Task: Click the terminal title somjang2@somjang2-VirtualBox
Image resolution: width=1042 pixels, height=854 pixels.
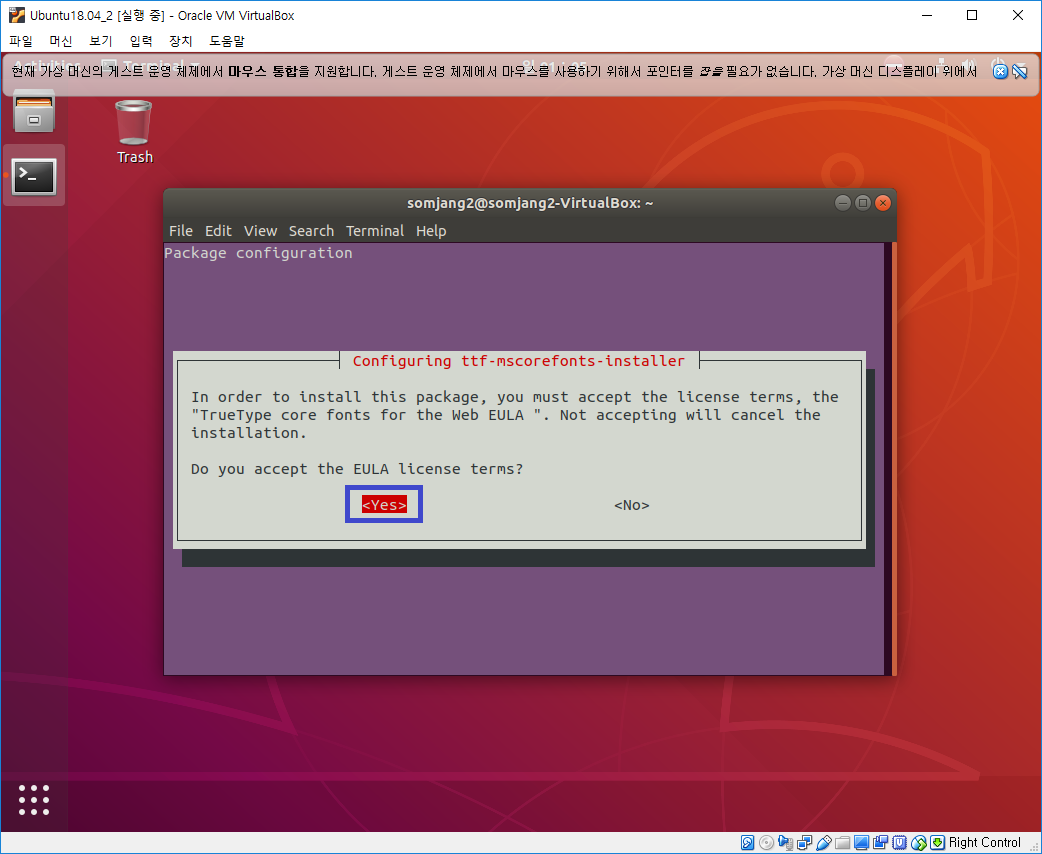Action: tap(530, 203)
